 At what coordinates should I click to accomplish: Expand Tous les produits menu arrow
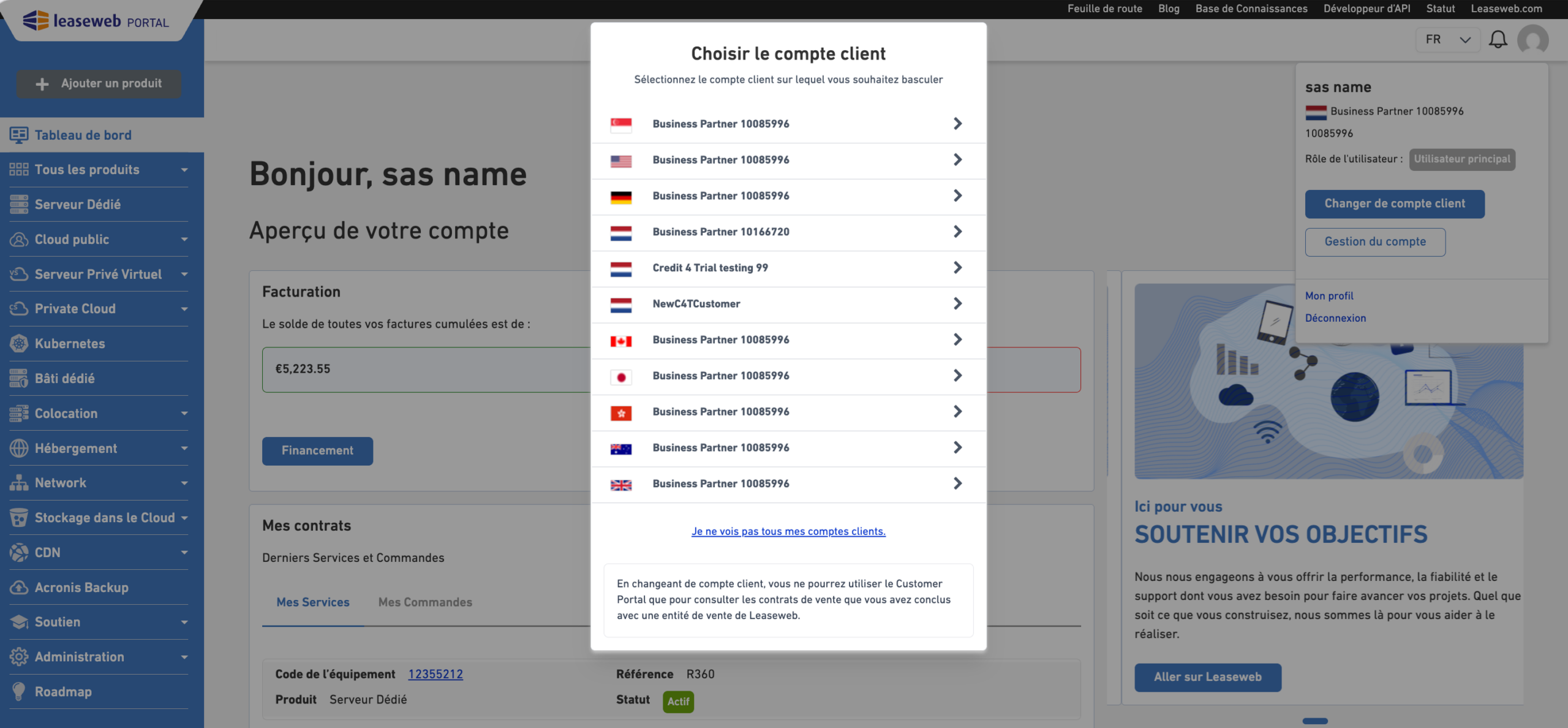(184, 170)
